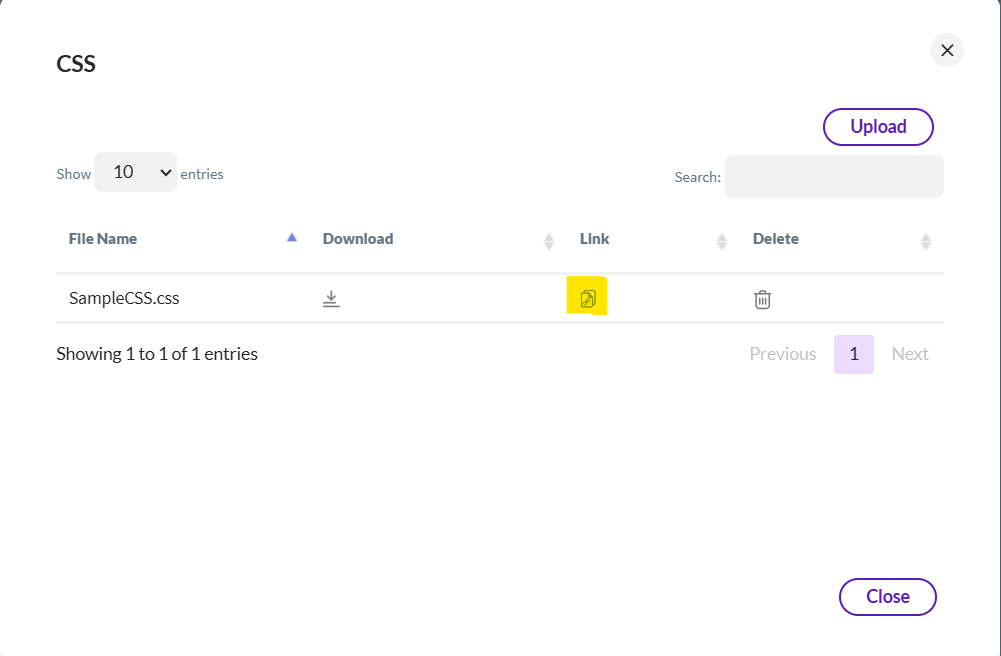Image resolution: width=1001 pixels, height=656 pixels.
Task: Click the Download column sort arrows
Action: tap(549, 240)
